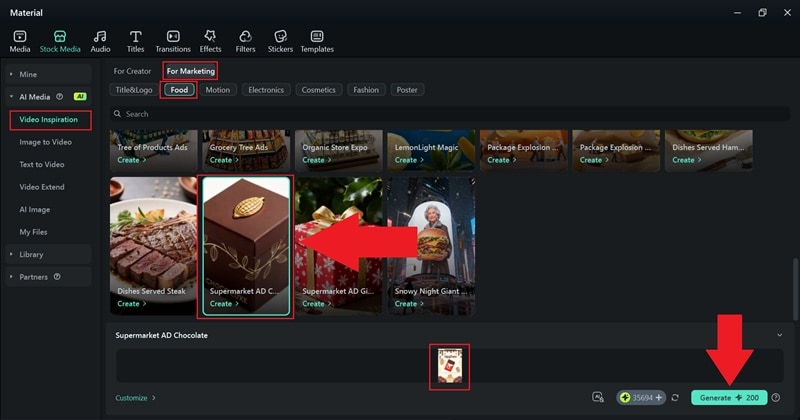This screenshot has width=800, height=420.
Task: Open Text to Video in sidebar
Action: coord(42,164)
